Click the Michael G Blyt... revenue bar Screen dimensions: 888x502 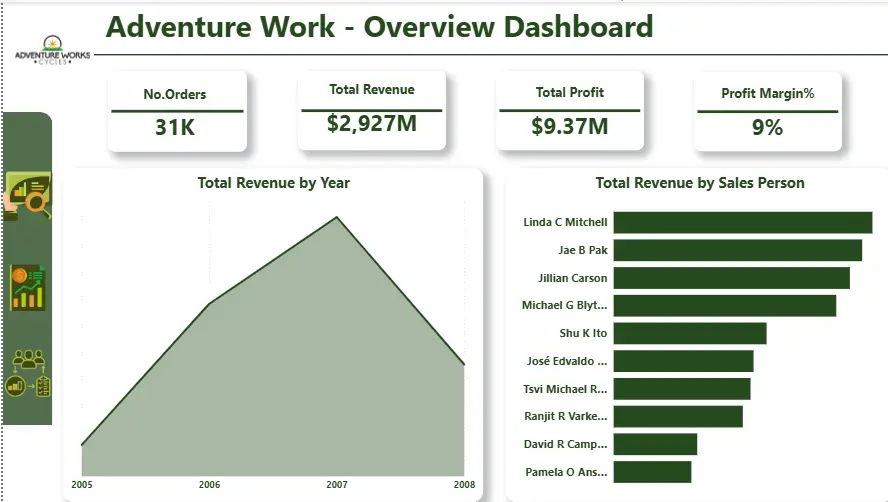tap(725, 306)
